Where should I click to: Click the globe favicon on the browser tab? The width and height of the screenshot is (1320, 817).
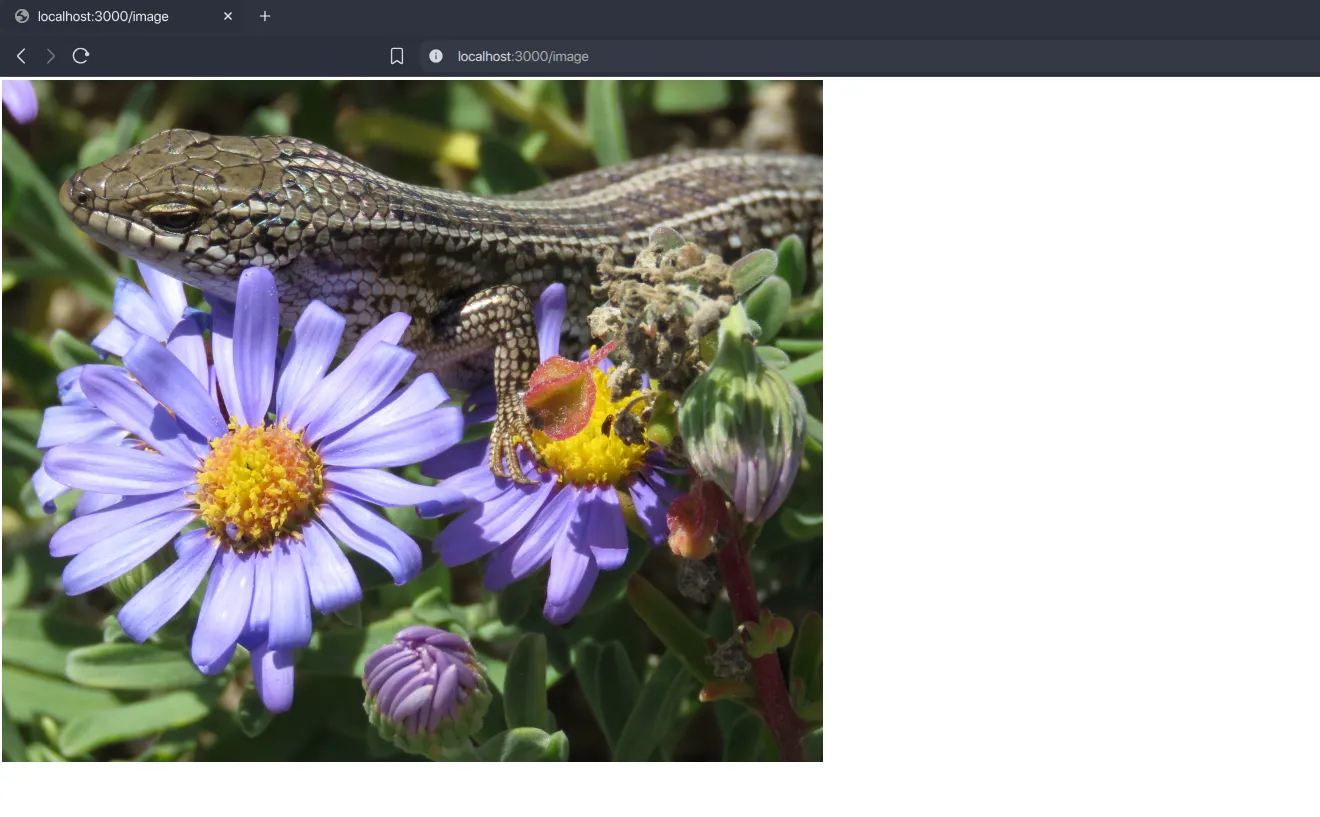22,16
